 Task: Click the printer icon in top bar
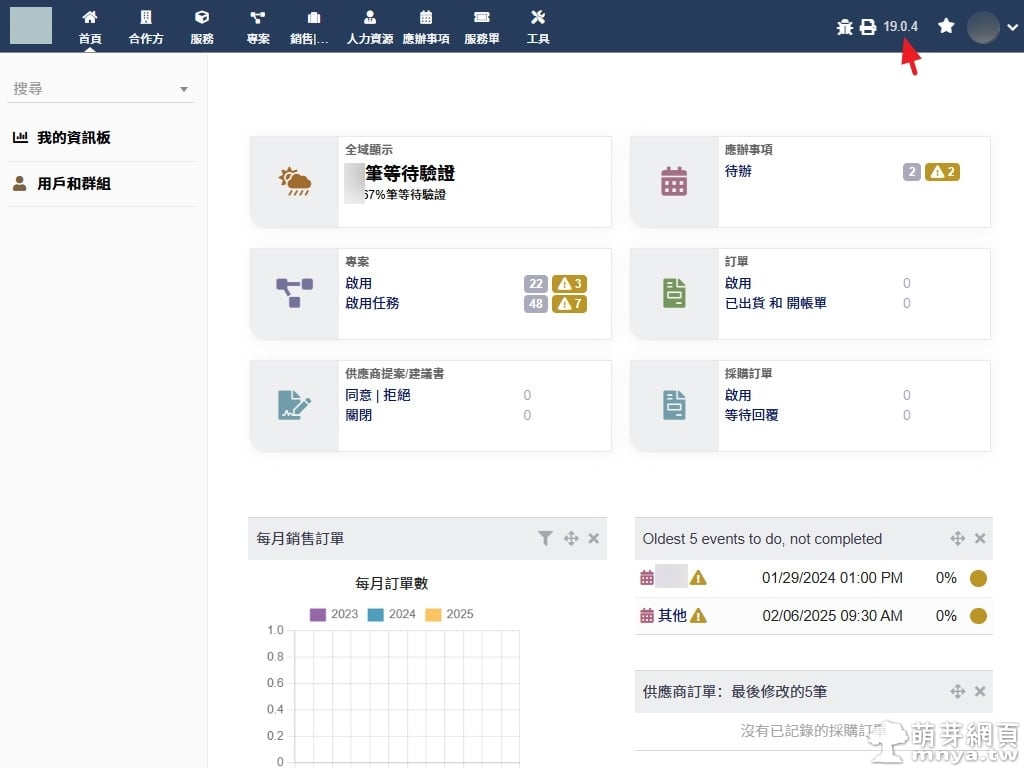click(x=868, y=27)
